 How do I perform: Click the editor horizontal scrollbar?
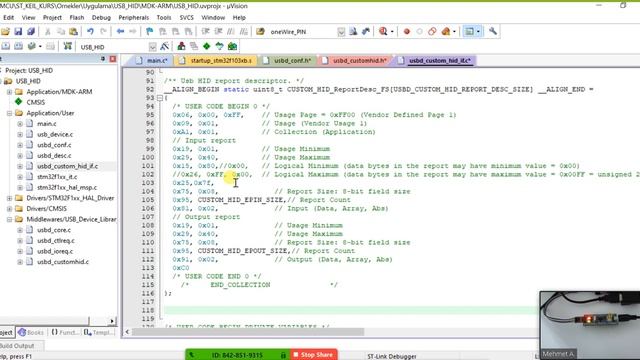248,332
